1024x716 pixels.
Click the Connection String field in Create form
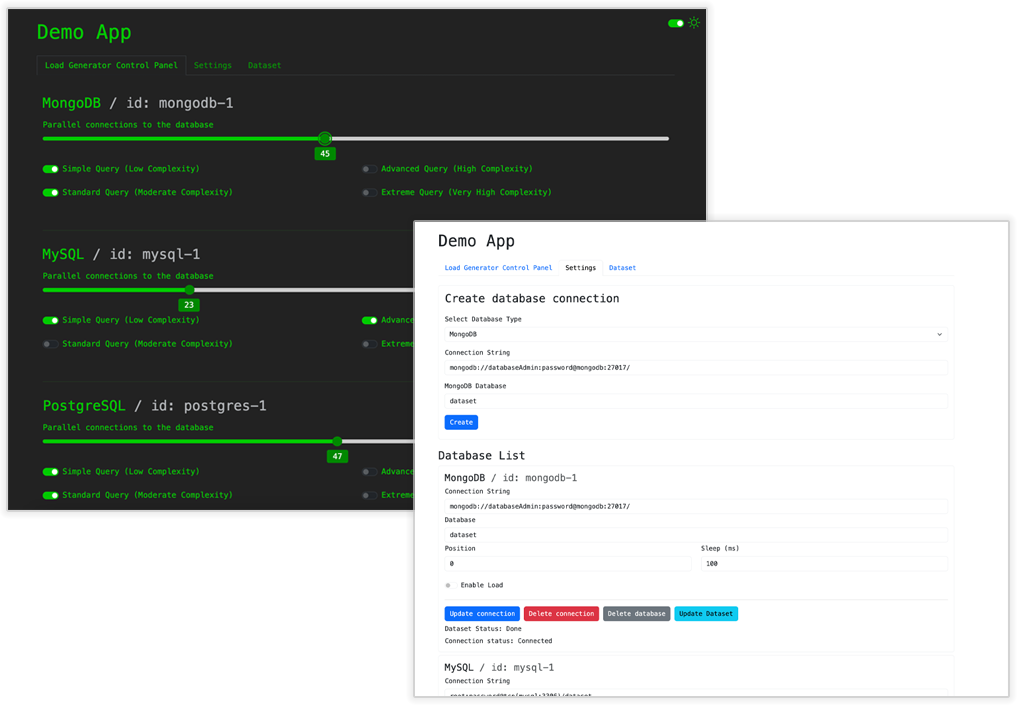696,368
